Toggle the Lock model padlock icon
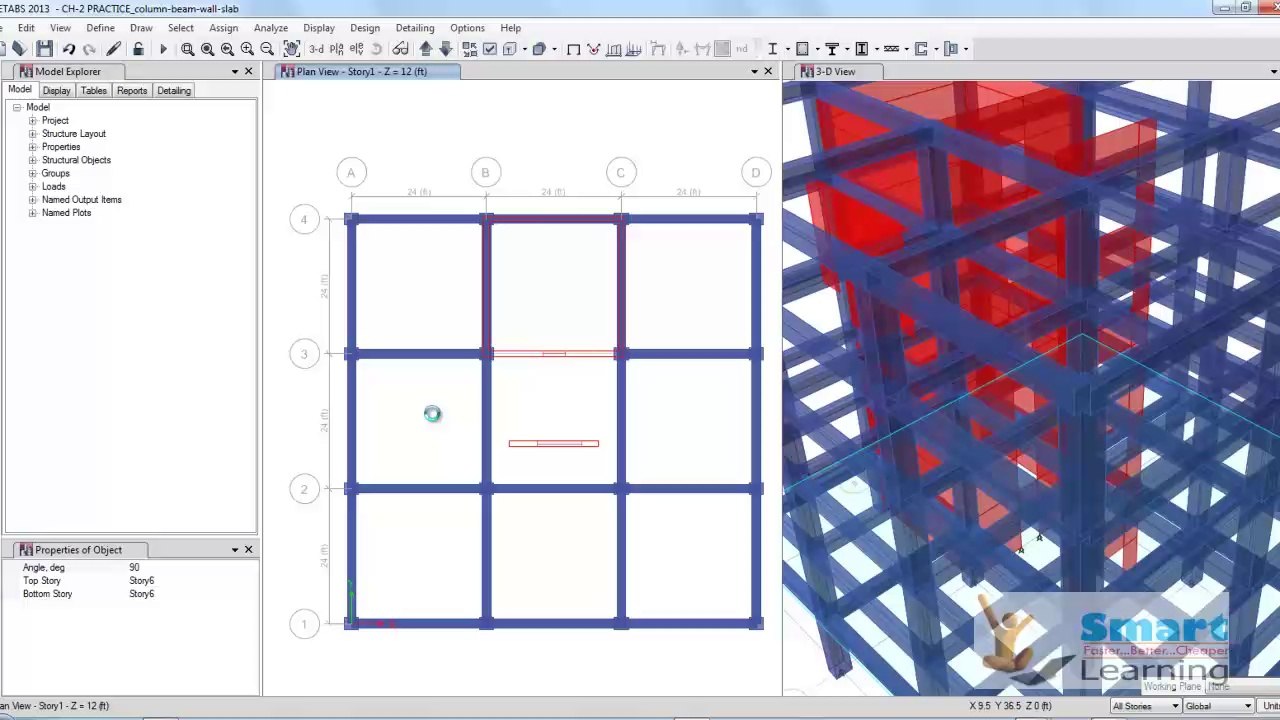This screenshot has width=1280, height=720. click(x=138, y=49)
